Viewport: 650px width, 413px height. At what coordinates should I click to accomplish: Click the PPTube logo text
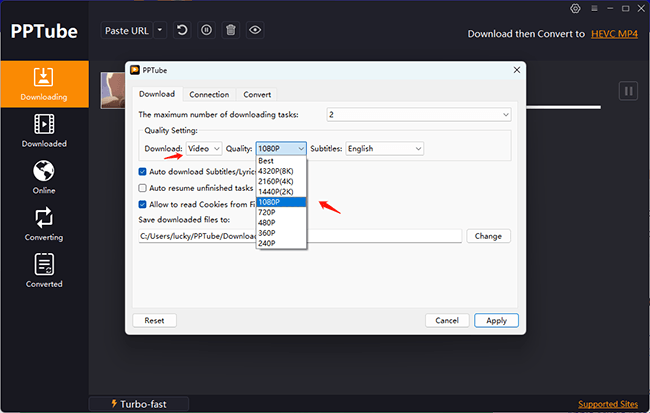(44, 32)
